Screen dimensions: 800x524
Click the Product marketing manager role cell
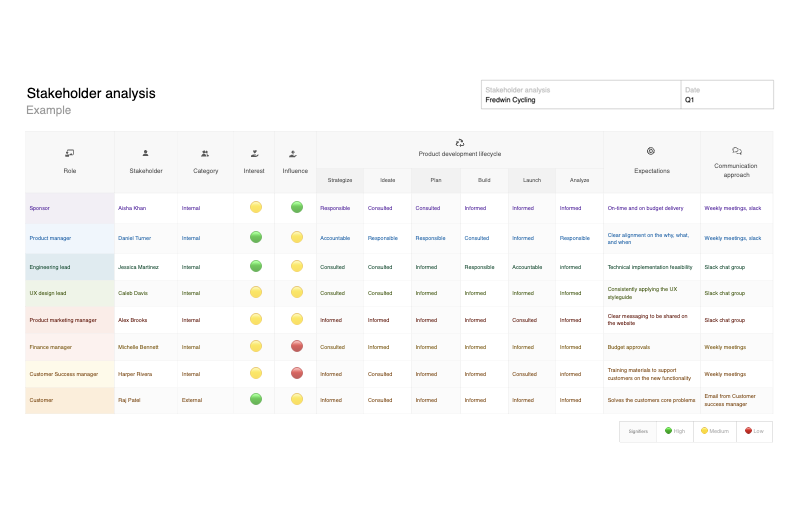pyautogui.click(x=70, y=320)
